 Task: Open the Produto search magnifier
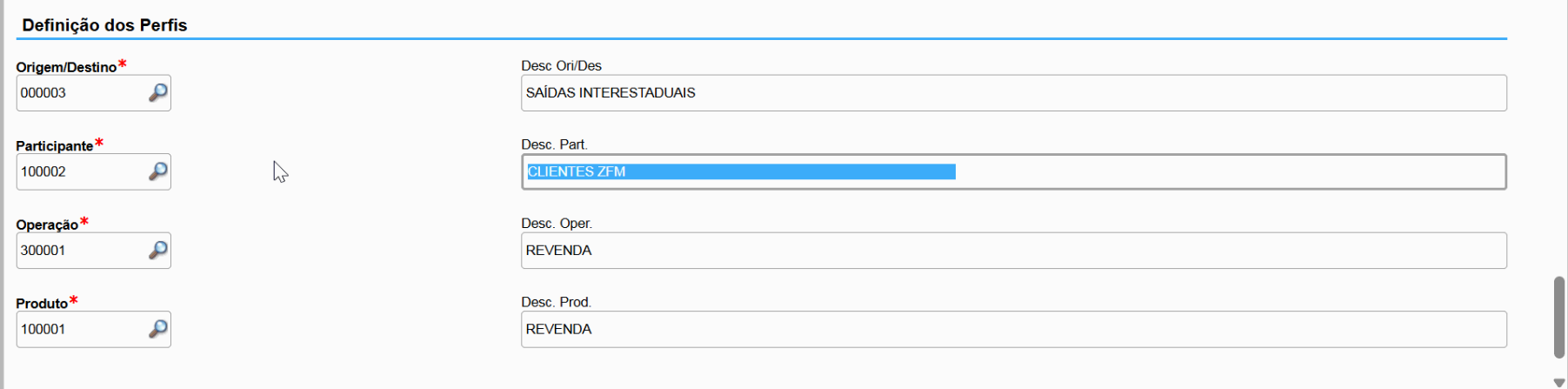point(157,329)
